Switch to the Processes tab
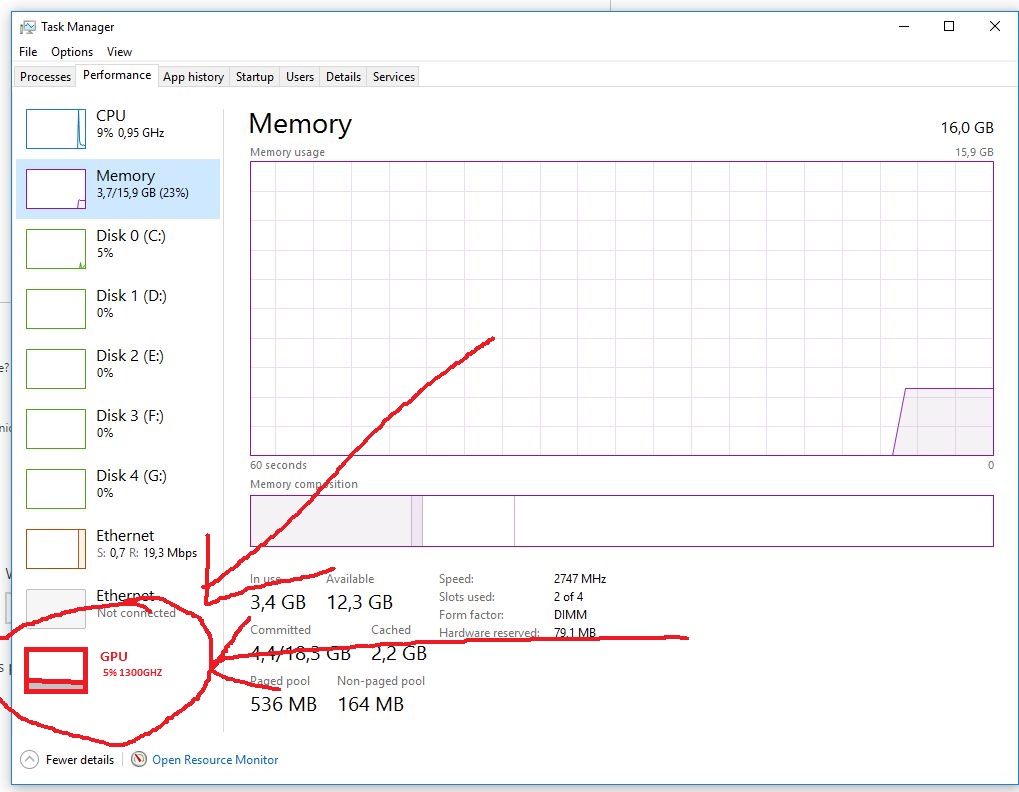 pyautogui.click(x=44, y=75)
